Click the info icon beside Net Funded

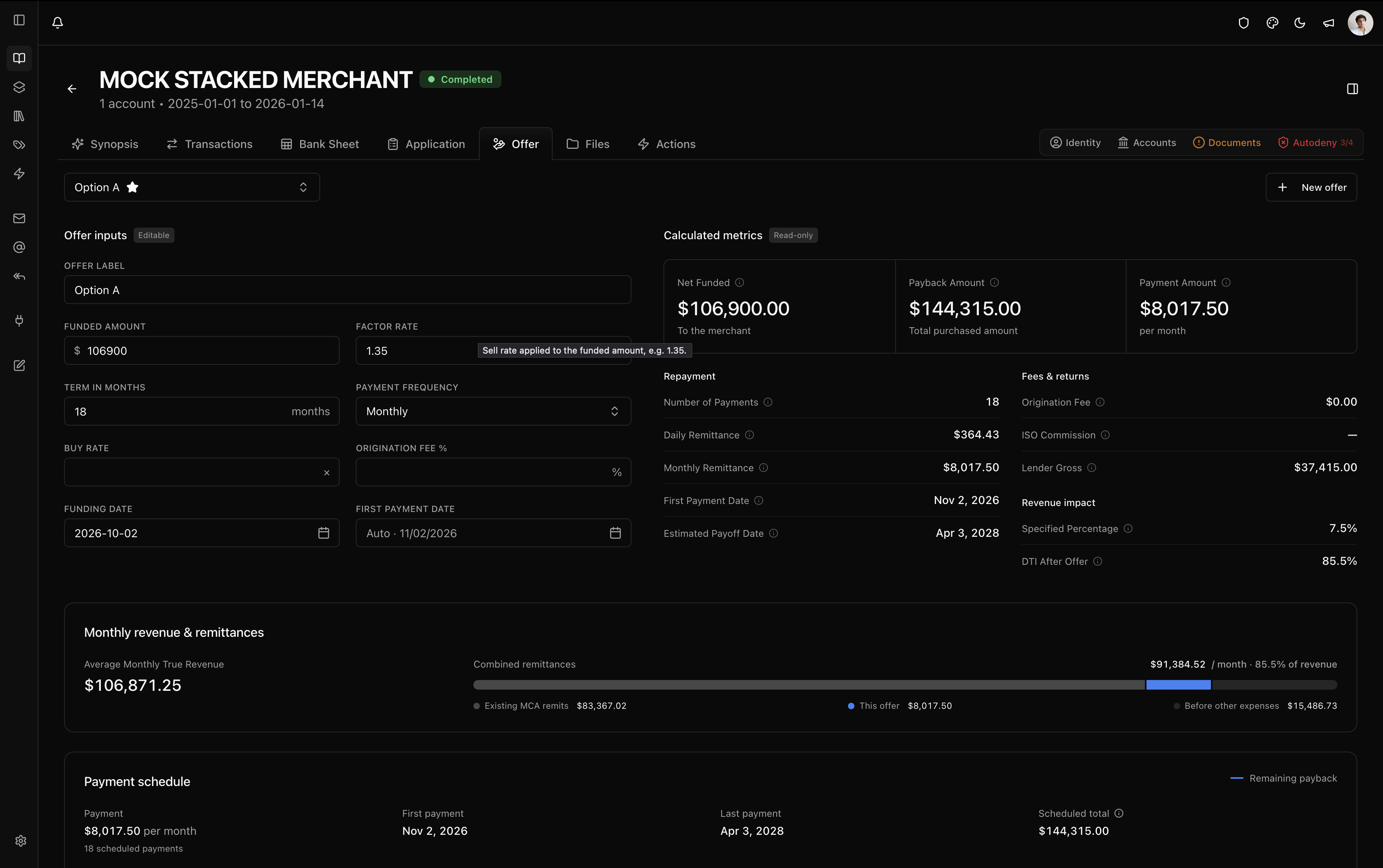(740, 282)
